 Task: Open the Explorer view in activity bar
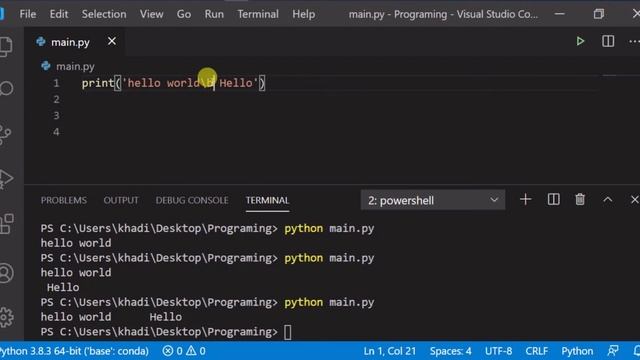coord(6,47)
